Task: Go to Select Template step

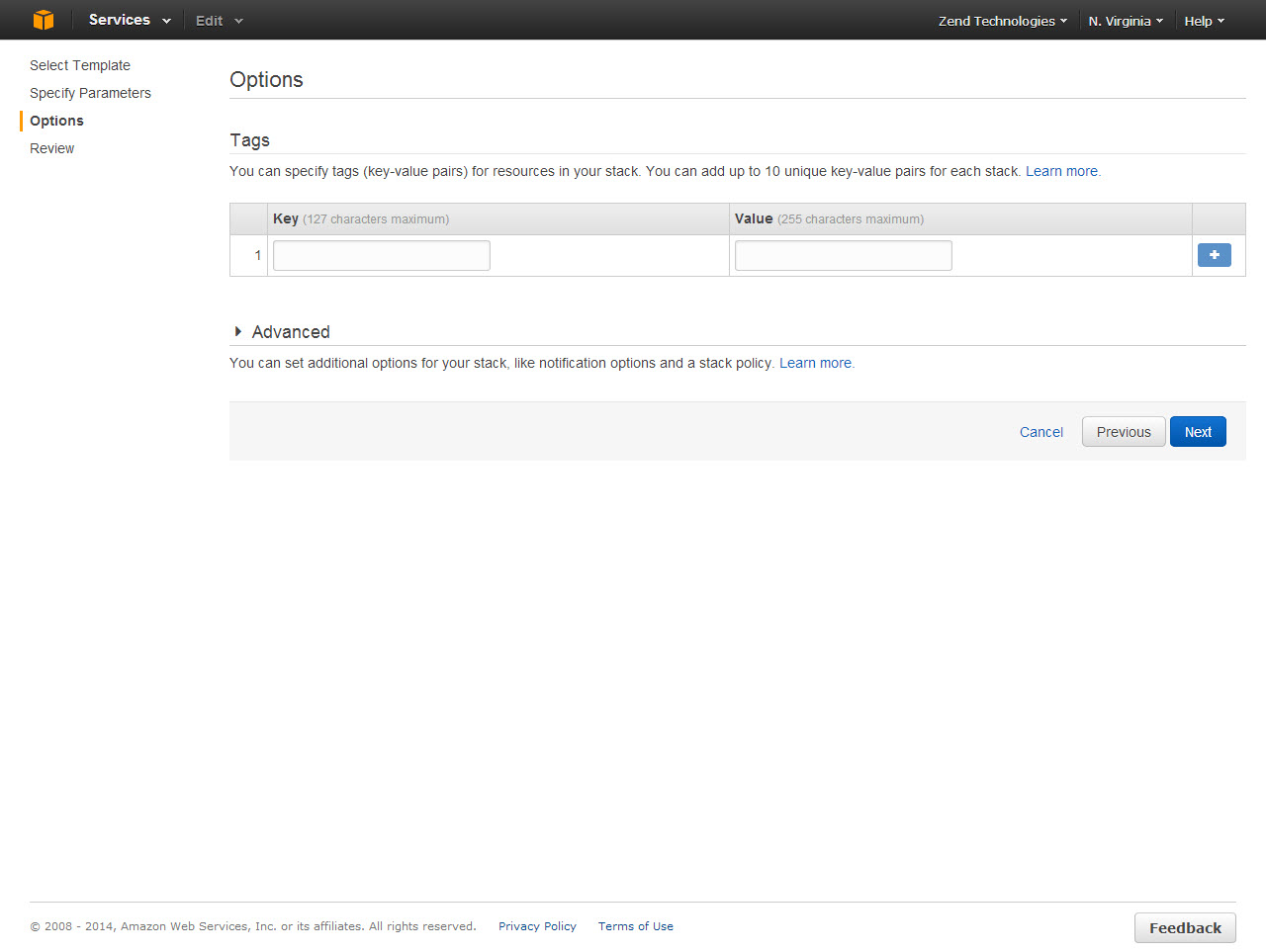Action: click(x=80, y=65)
